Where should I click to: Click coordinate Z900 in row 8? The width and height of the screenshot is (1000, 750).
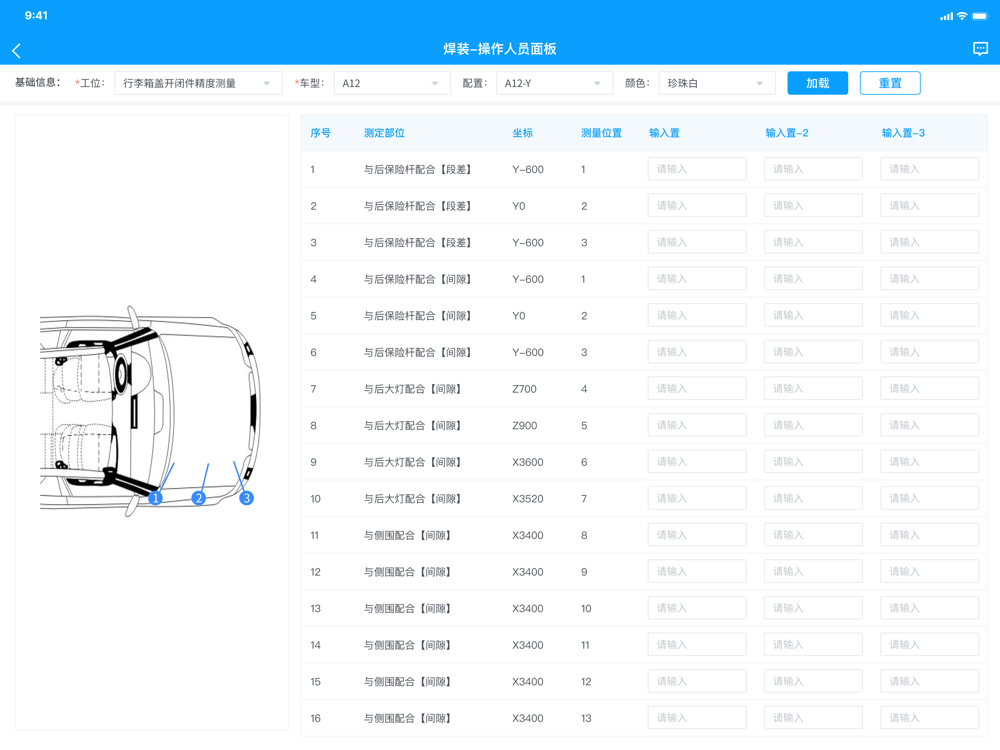(525, 425)
